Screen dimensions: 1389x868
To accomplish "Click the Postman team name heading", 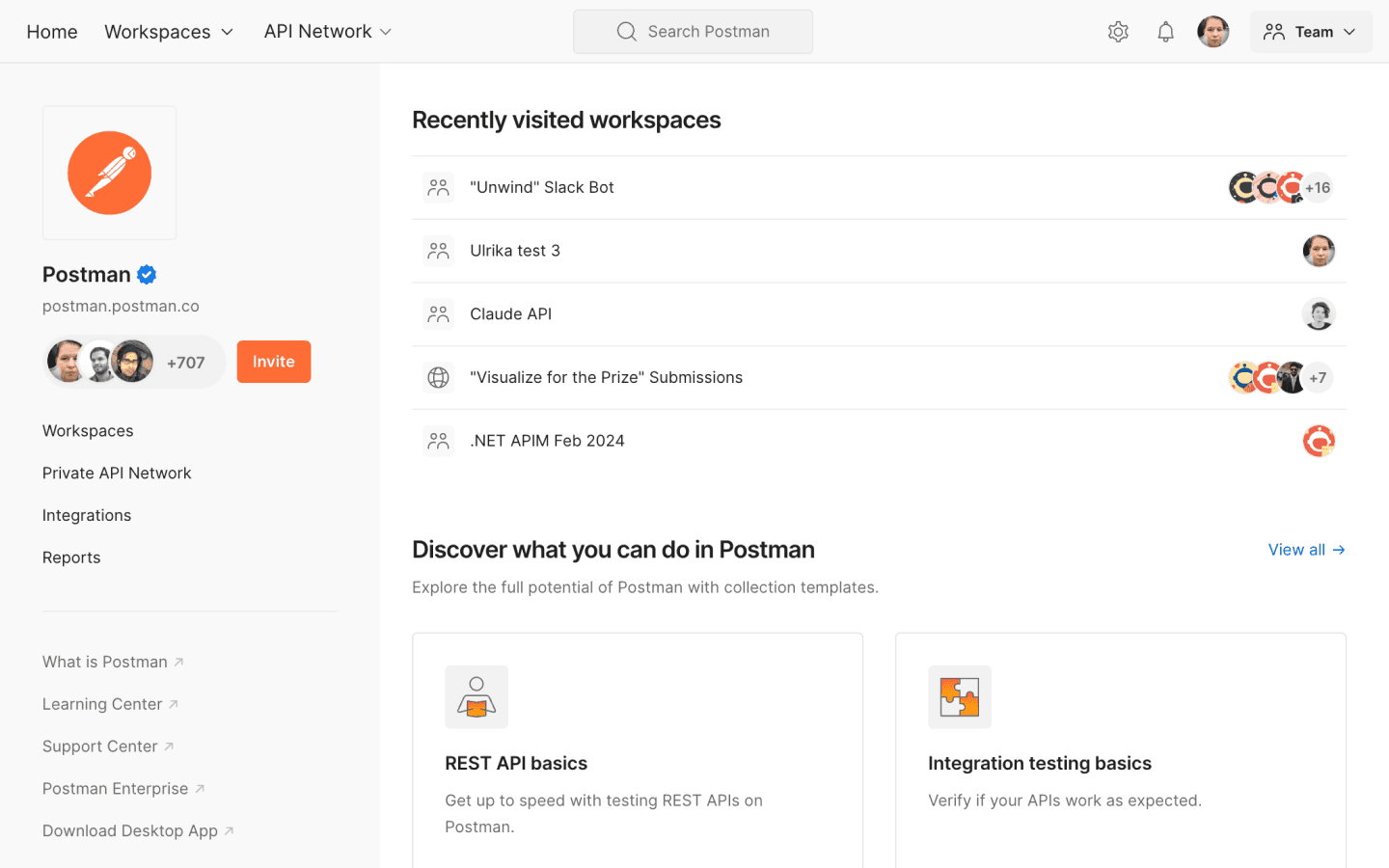I will tap(87, 275).
